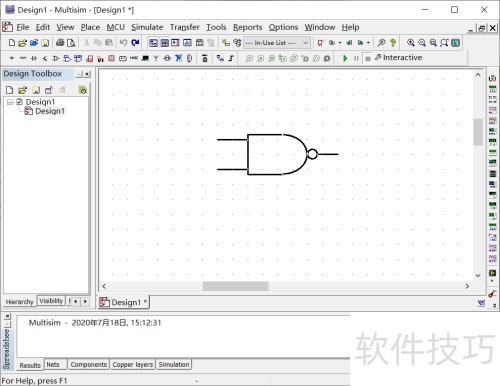The image size is (500, 386).
Task: Click the blue Redo arrow
Action: pos(135,43)
